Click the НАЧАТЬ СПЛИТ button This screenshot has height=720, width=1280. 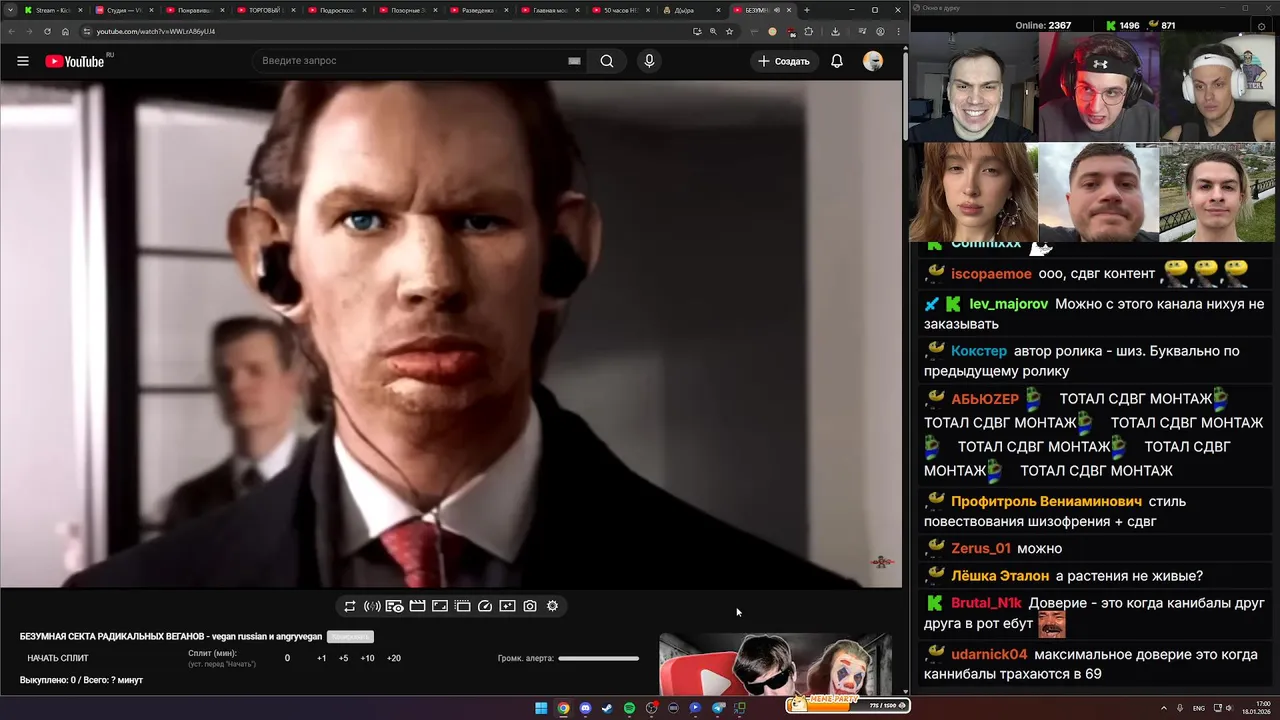pyautogui.click(x=58, y=658)
